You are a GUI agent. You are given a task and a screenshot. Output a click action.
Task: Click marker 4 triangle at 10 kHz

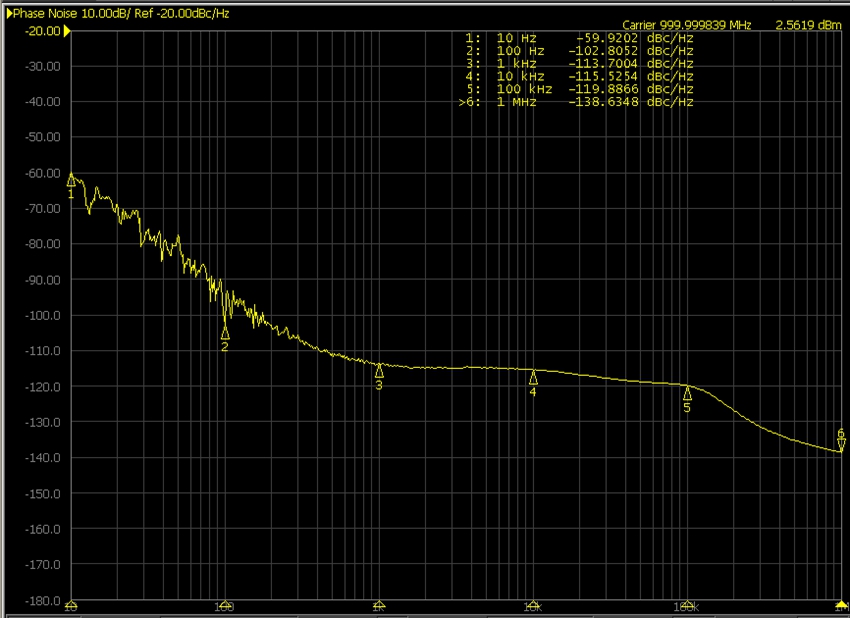point(533,378)
